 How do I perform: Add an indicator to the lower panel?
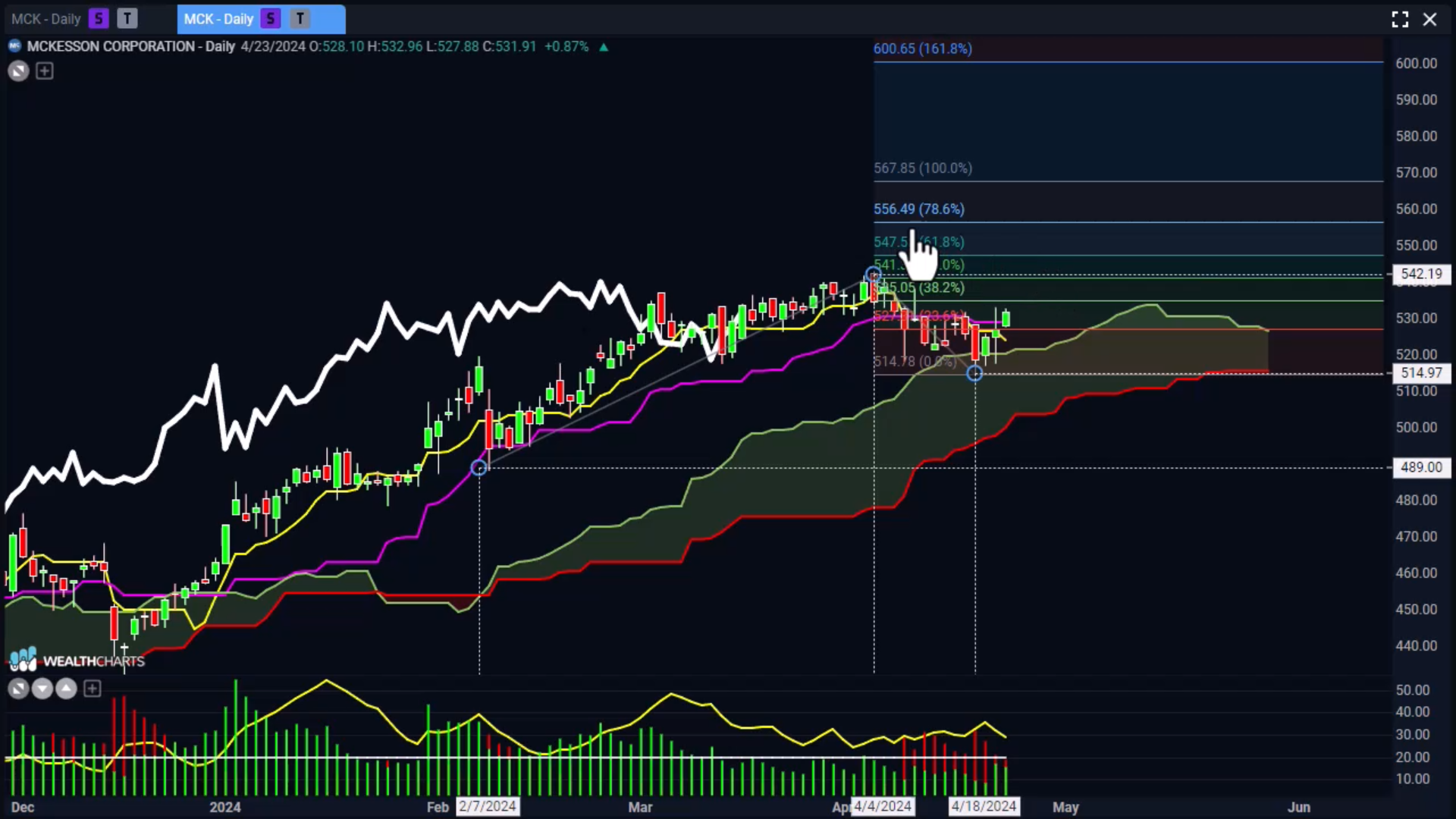[92, 689]
